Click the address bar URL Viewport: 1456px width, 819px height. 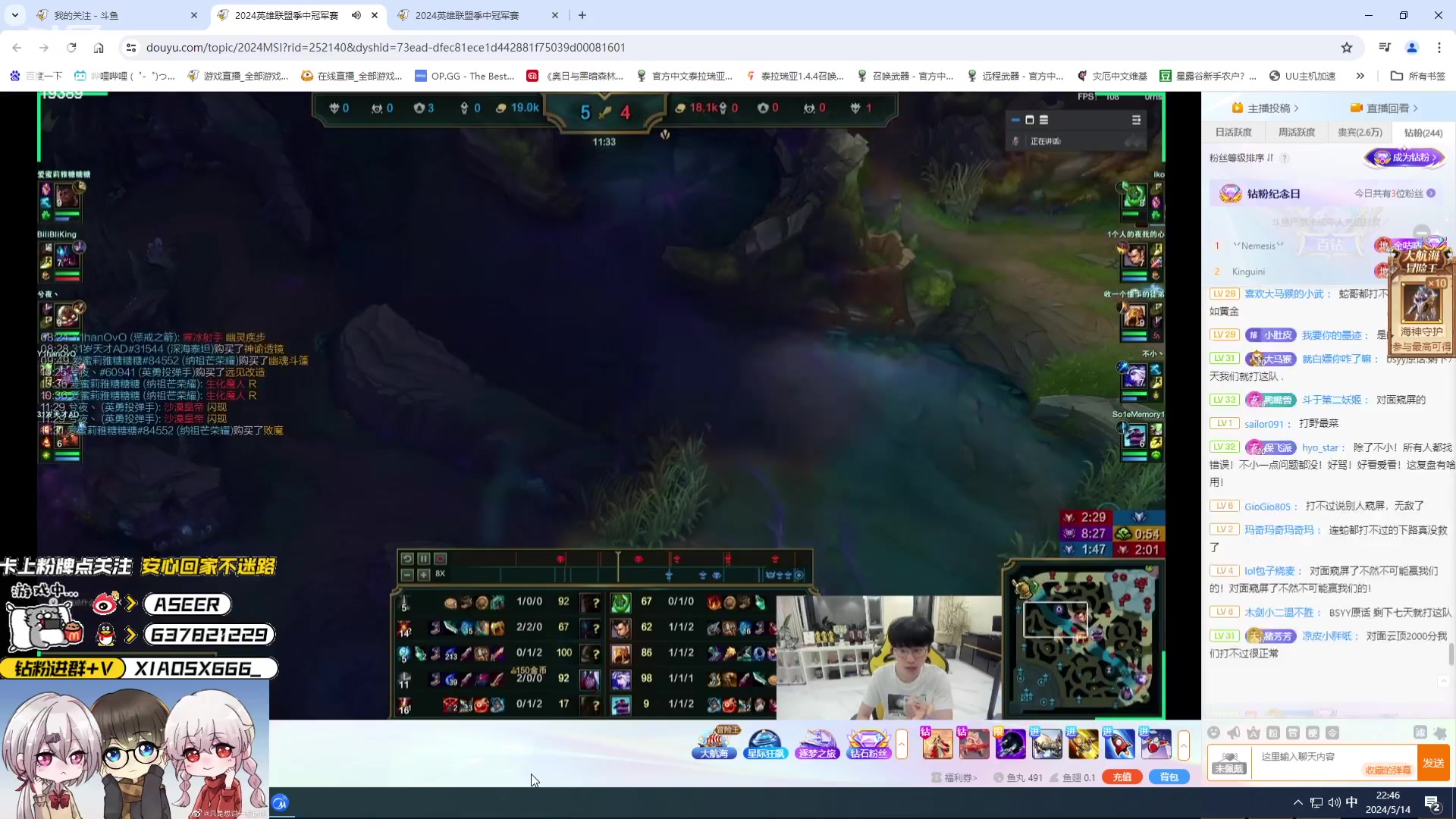[385, 48]
